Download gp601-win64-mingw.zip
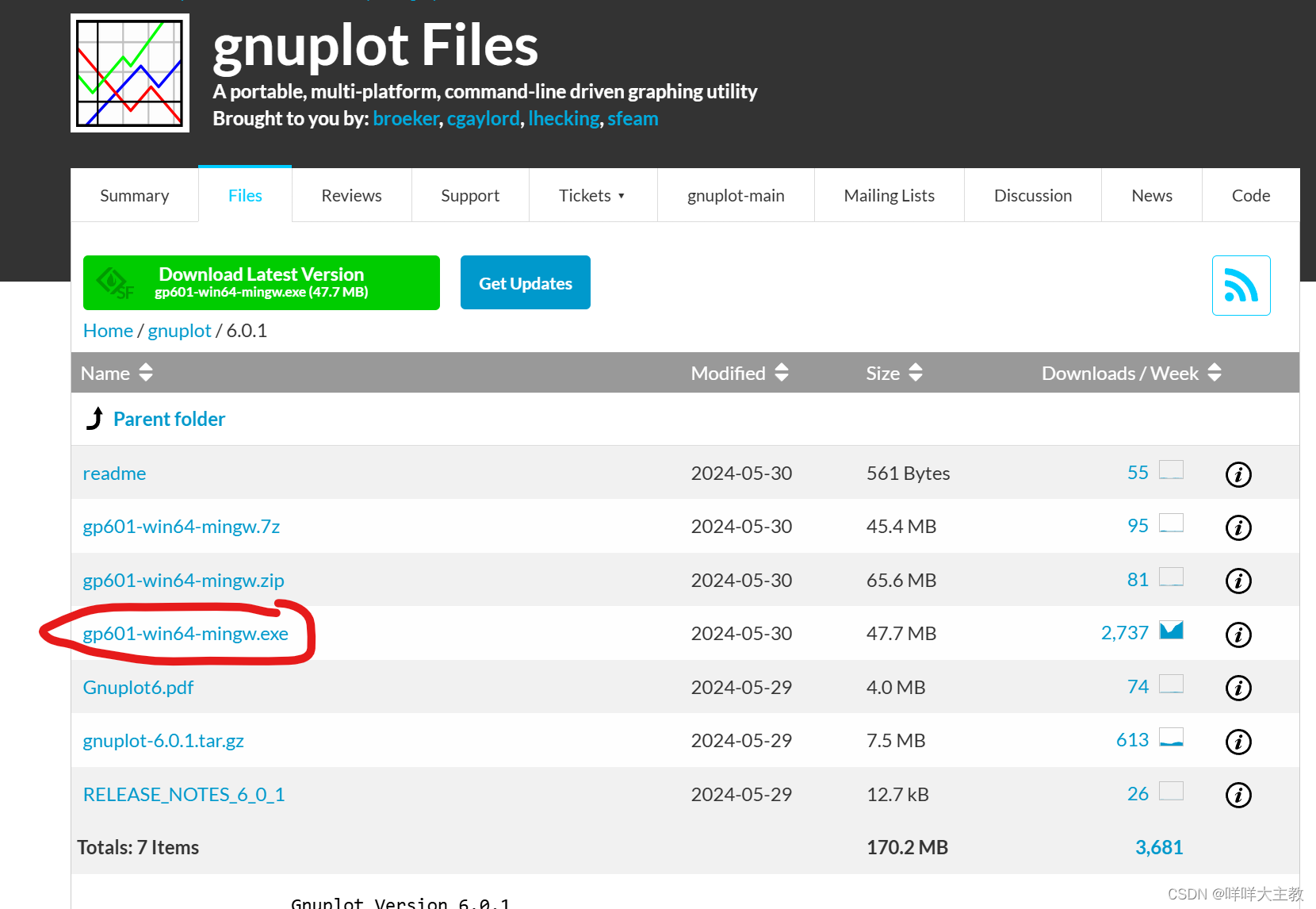Image resolution: width=1316 pixels, height=909 pixels. point(183,580)
